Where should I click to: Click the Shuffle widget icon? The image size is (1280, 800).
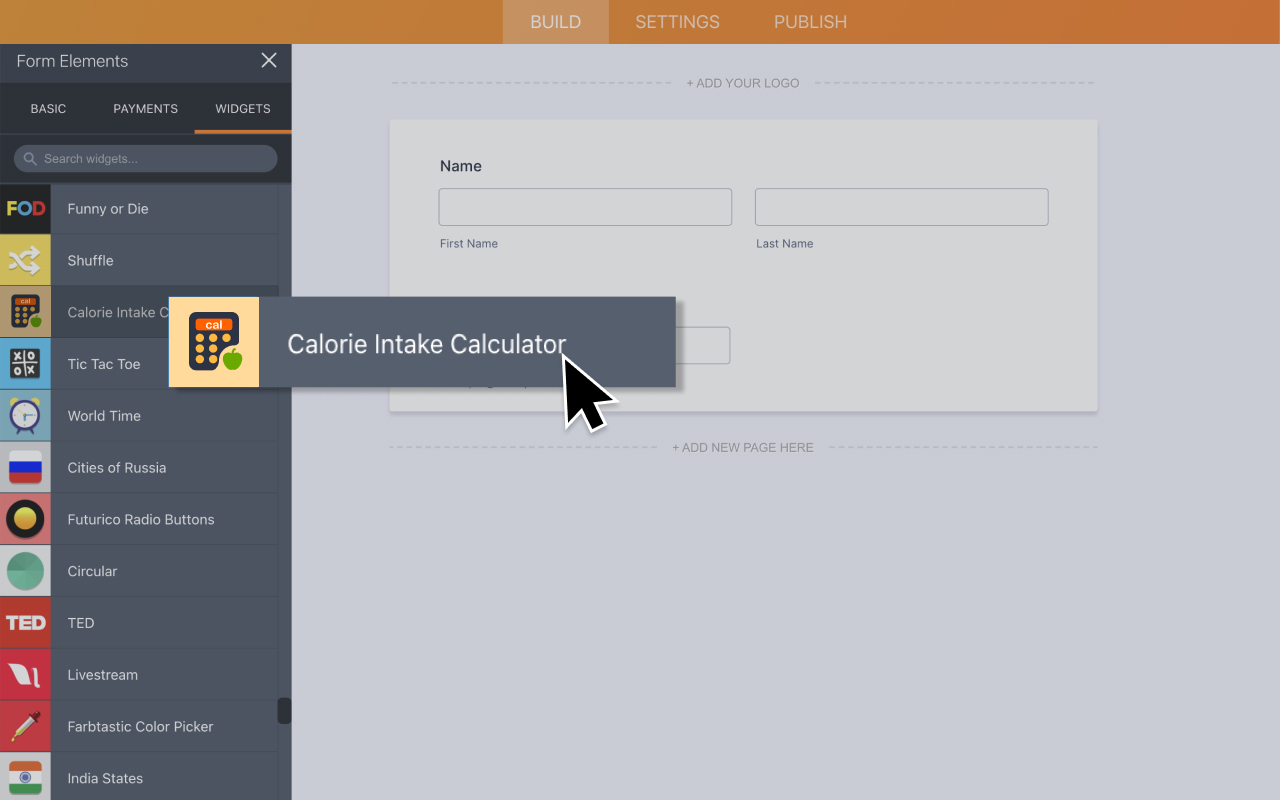[x=25, y=260]
